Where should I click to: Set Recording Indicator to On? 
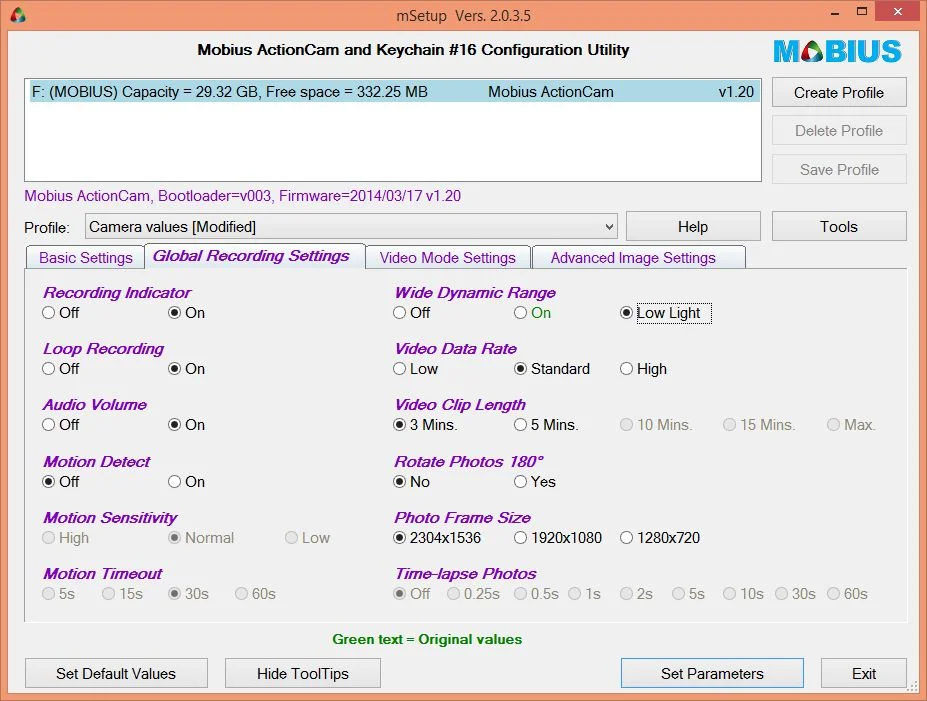(187, 313)
